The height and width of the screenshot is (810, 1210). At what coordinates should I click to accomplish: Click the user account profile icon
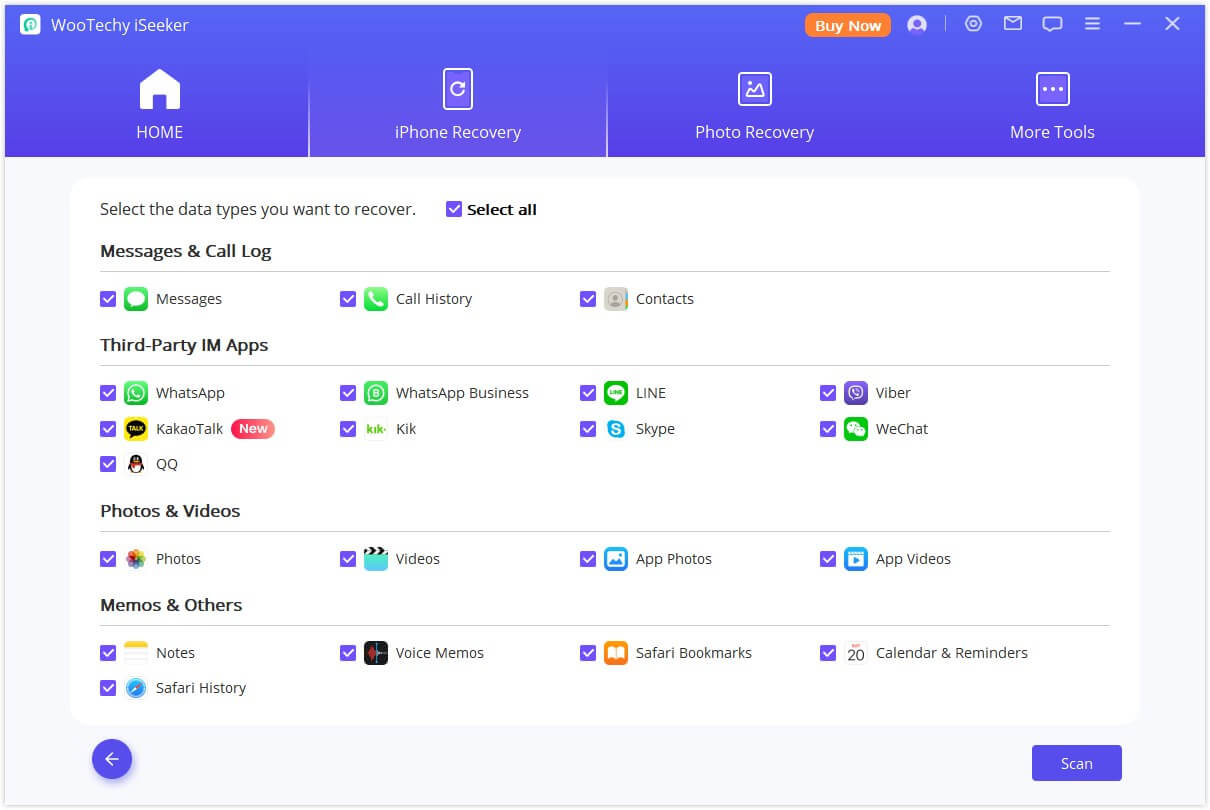pos(917,25)
